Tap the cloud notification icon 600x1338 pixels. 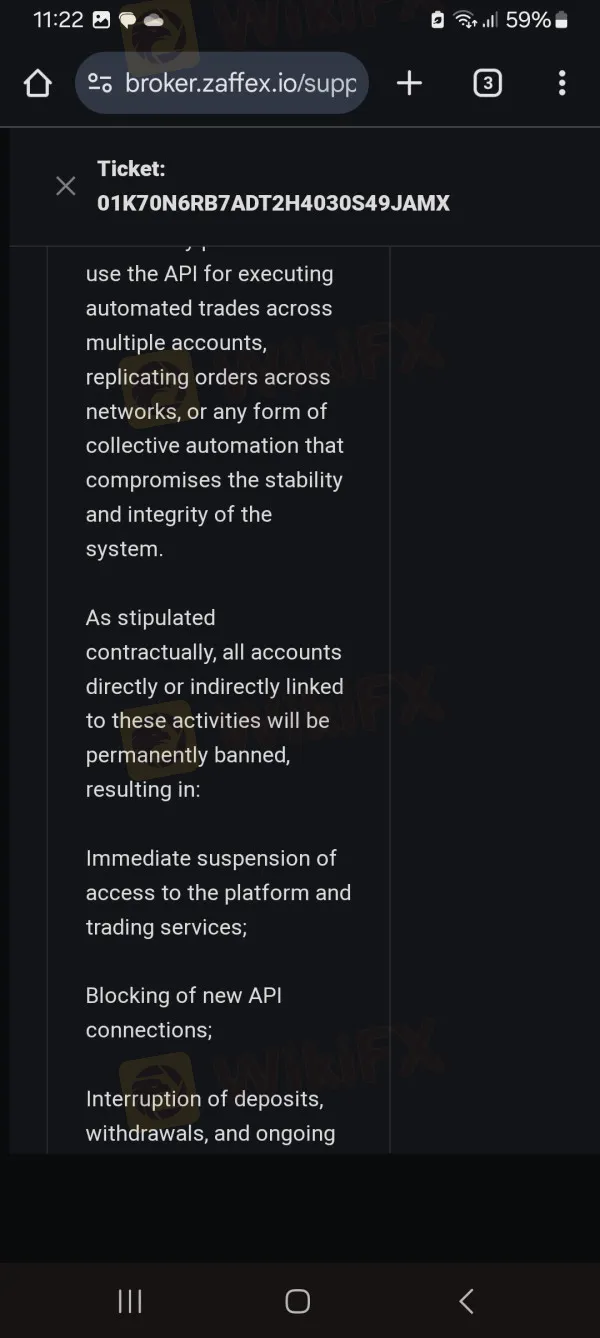tap(154, 20)
